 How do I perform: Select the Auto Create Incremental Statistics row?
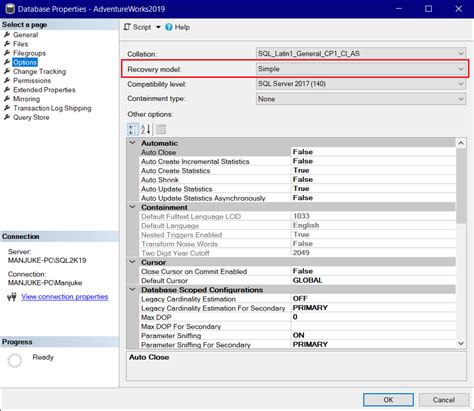click(x=297, y=161)
